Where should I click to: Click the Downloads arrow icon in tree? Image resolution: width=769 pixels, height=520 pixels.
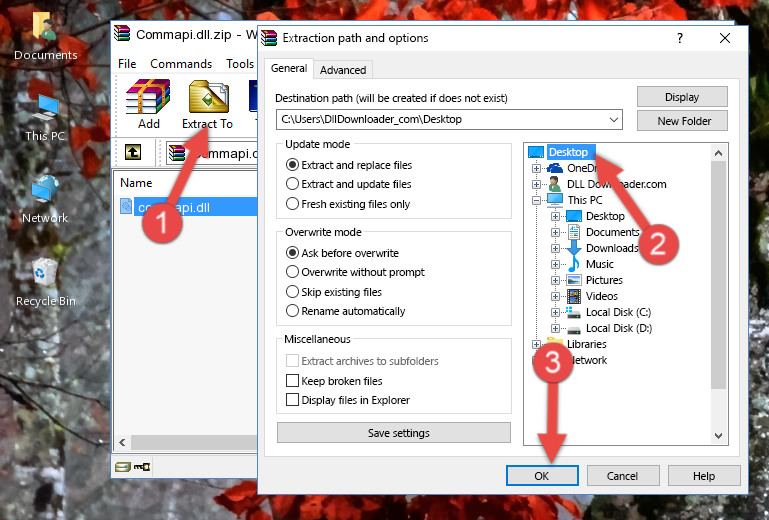click(x=573, y=248)
